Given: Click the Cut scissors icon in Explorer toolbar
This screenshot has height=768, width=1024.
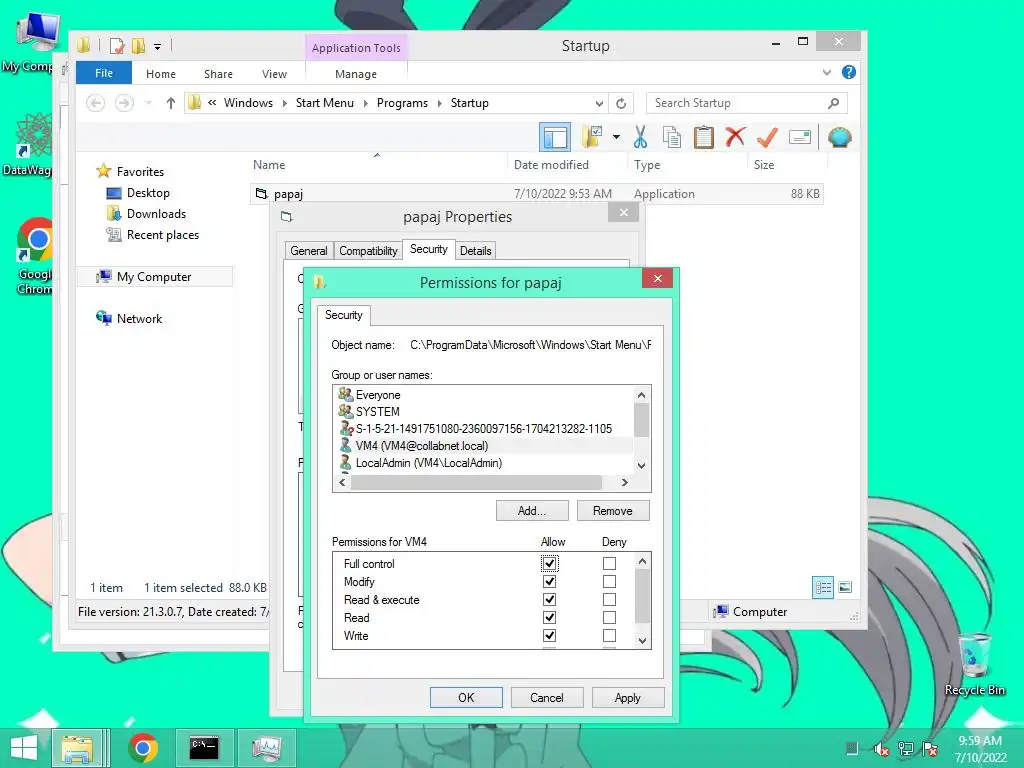Looking at the screenshot, I should click(x=640, y=137).
